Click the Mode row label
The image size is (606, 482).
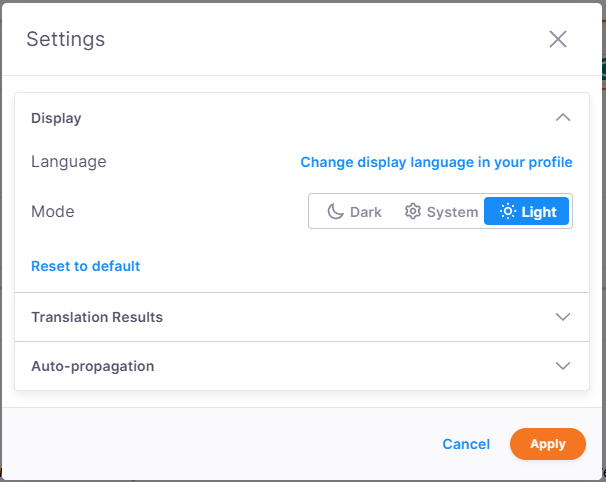[53, 212]
